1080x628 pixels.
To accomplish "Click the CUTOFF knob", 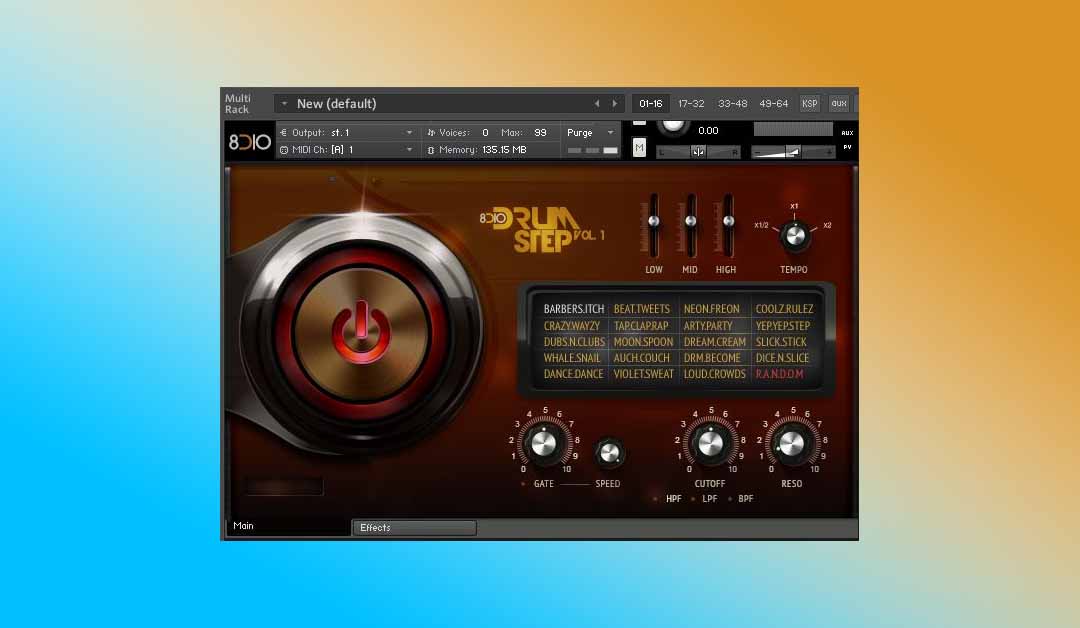I will pyautogui.click(x=710, y=443).
